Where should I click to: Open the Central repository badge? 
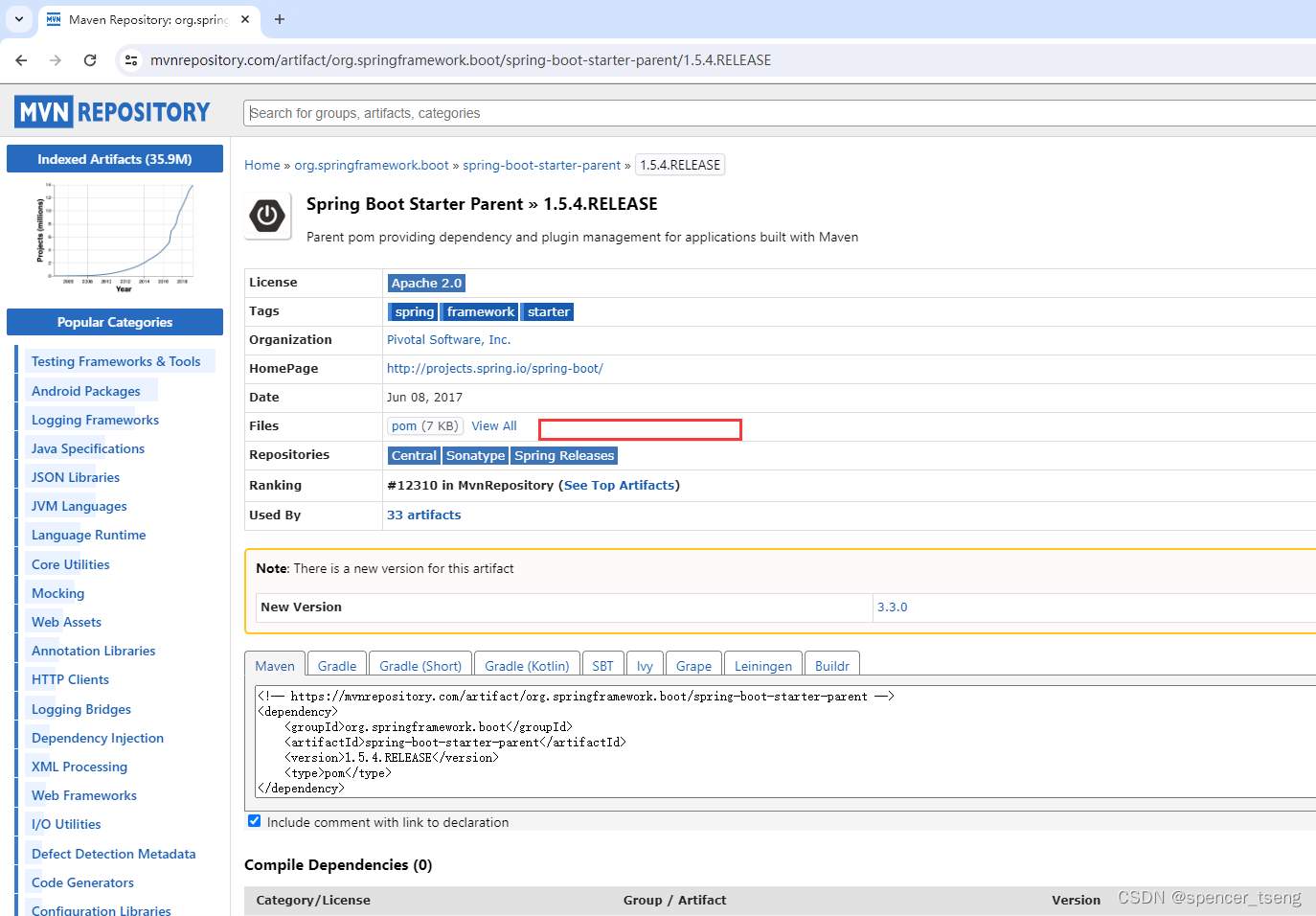(414, 455)
